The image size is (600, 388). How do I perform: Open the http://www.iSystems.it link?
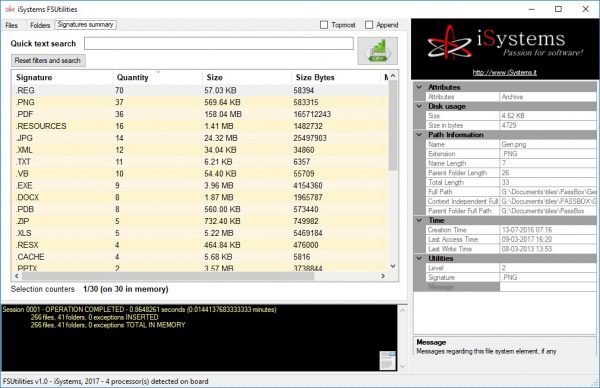(504, 72)
